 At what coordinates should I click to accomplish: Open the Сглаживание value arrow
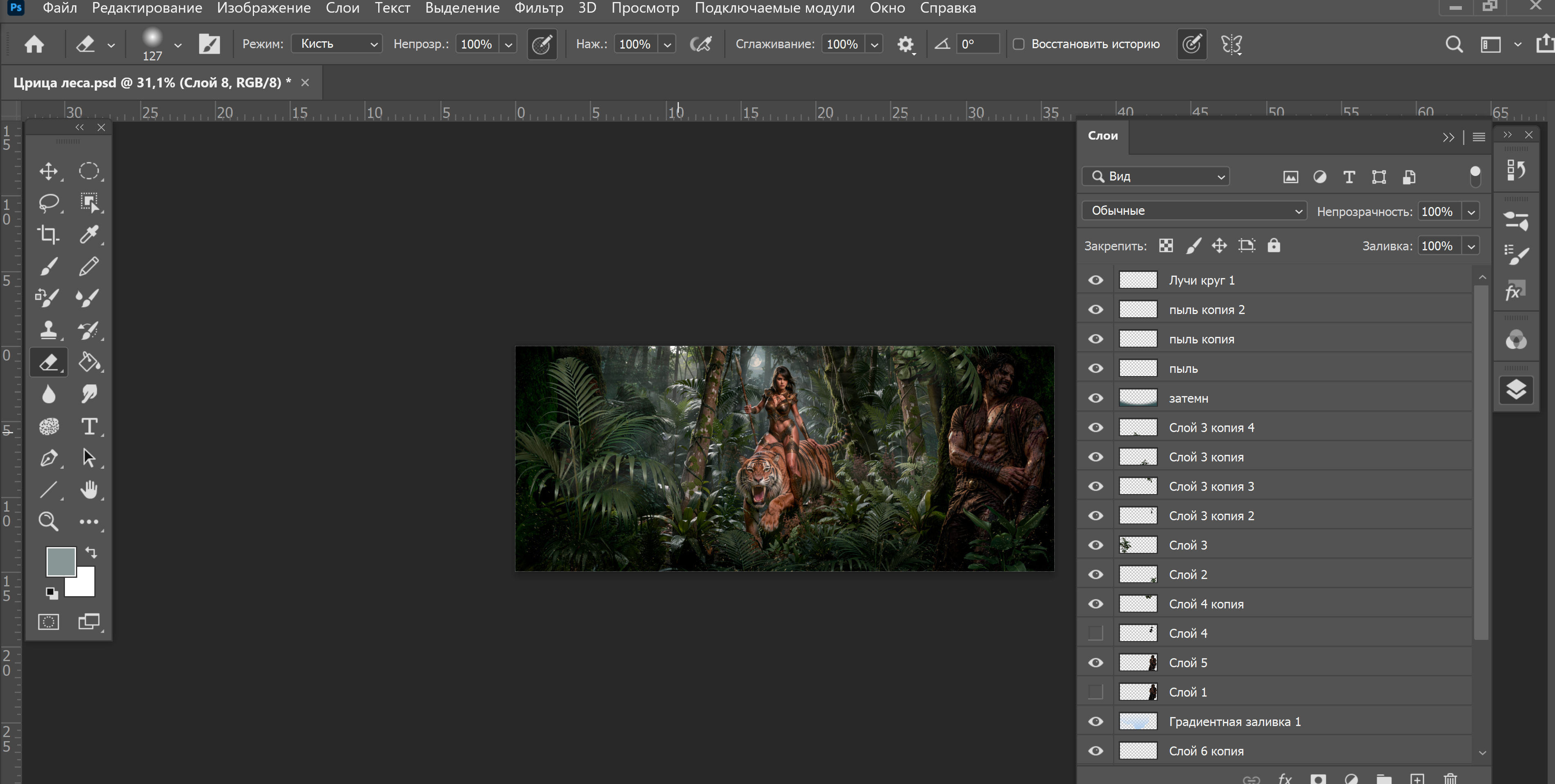coord(874,44)
